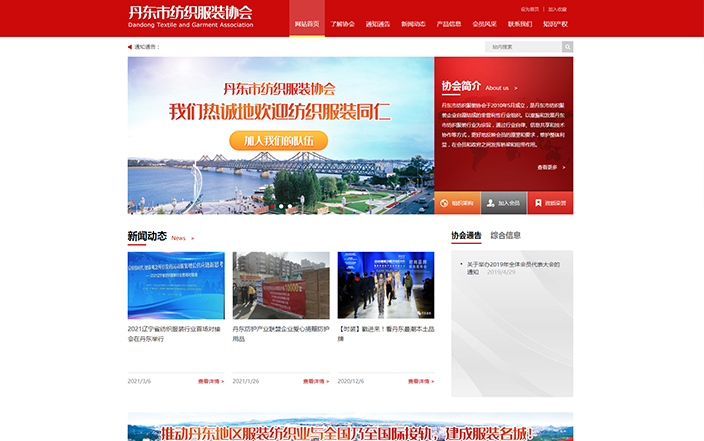Open the fashion show news thumbnail
This screenshot has width=704, height=441.
click(385, 285)
